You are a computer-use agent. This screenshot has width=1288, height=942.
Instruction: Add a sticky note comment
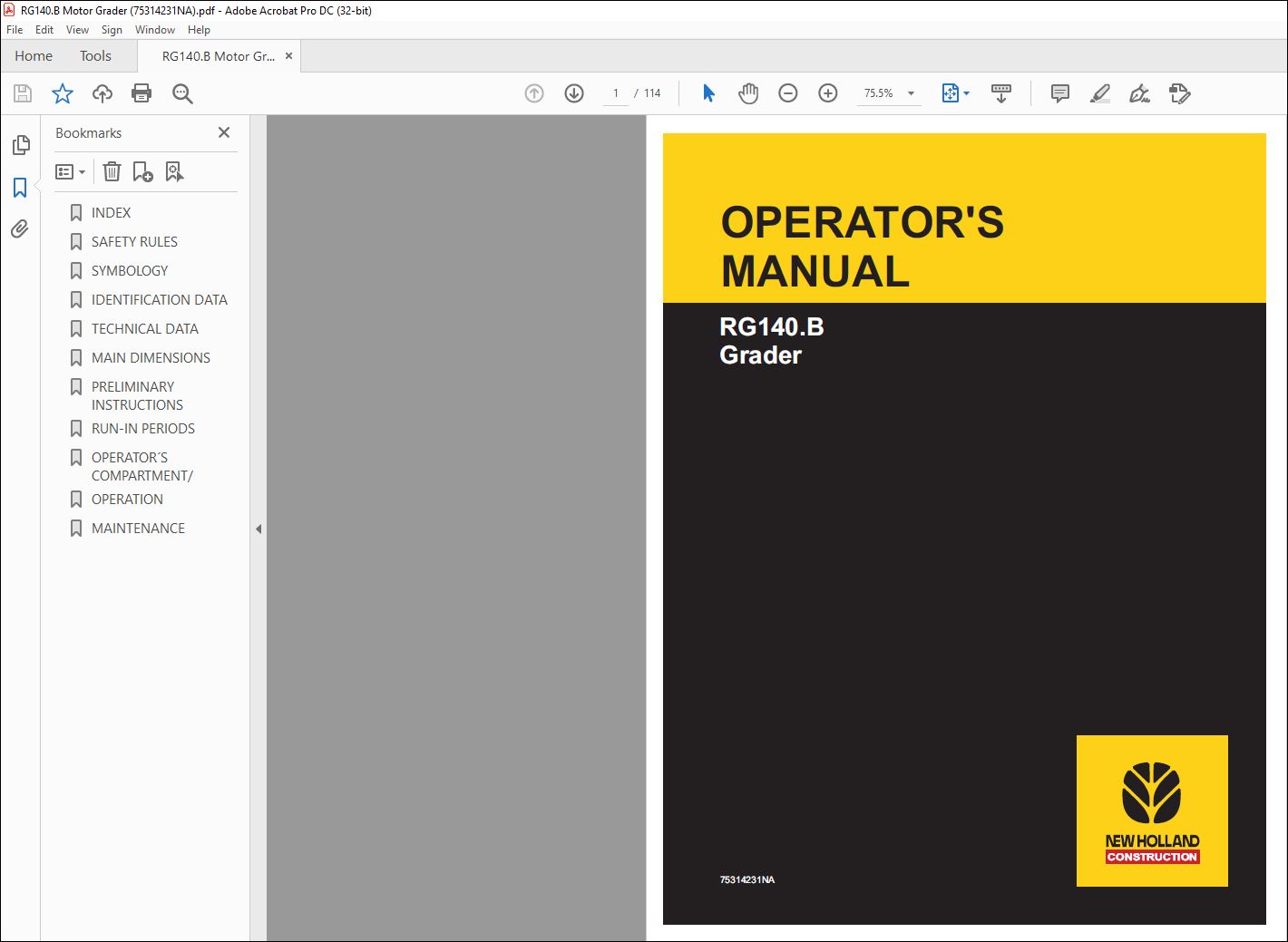click(1059, 93)
